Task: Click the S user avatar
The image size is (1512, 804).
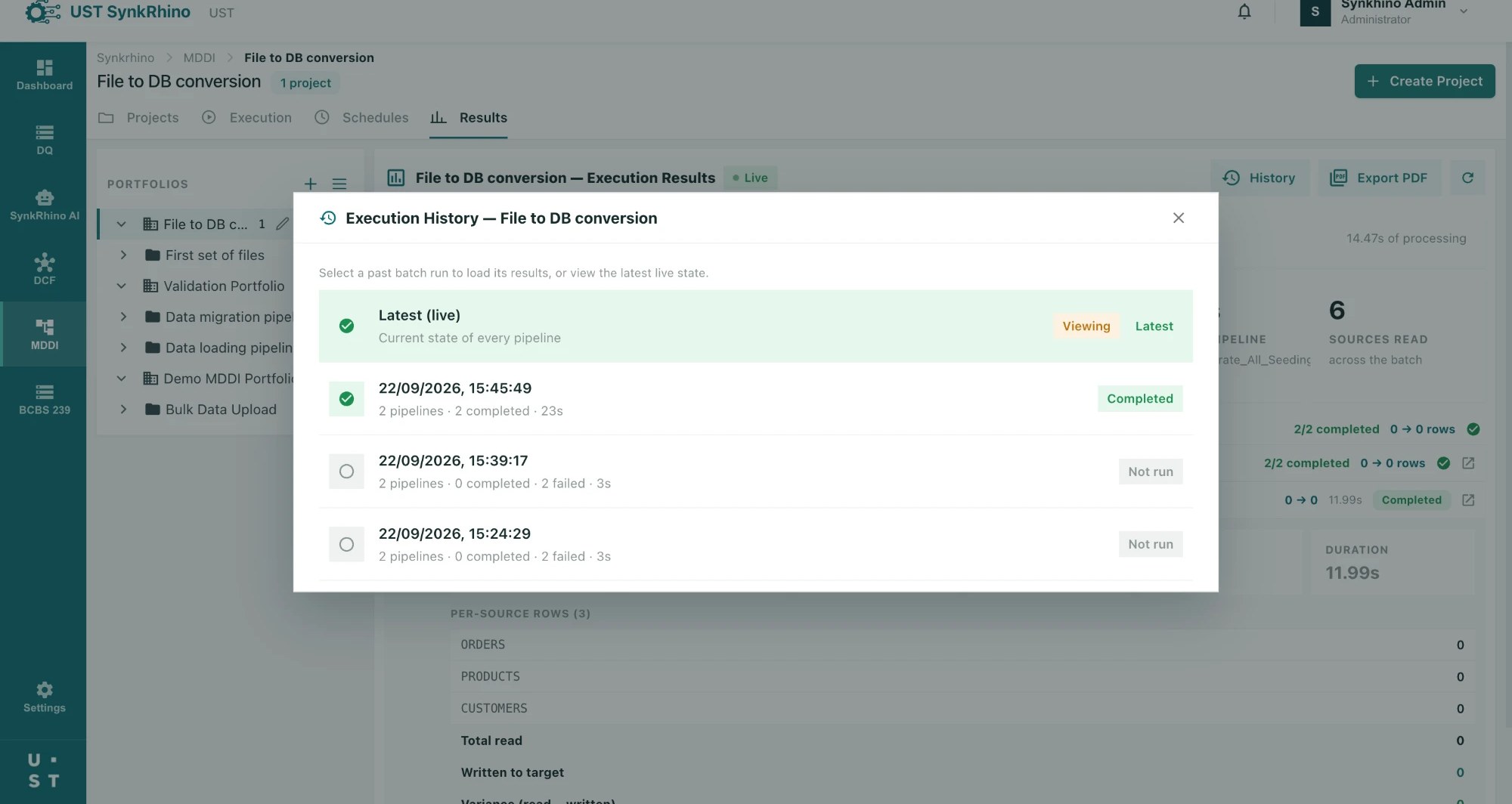Action: click(1315, 12)
